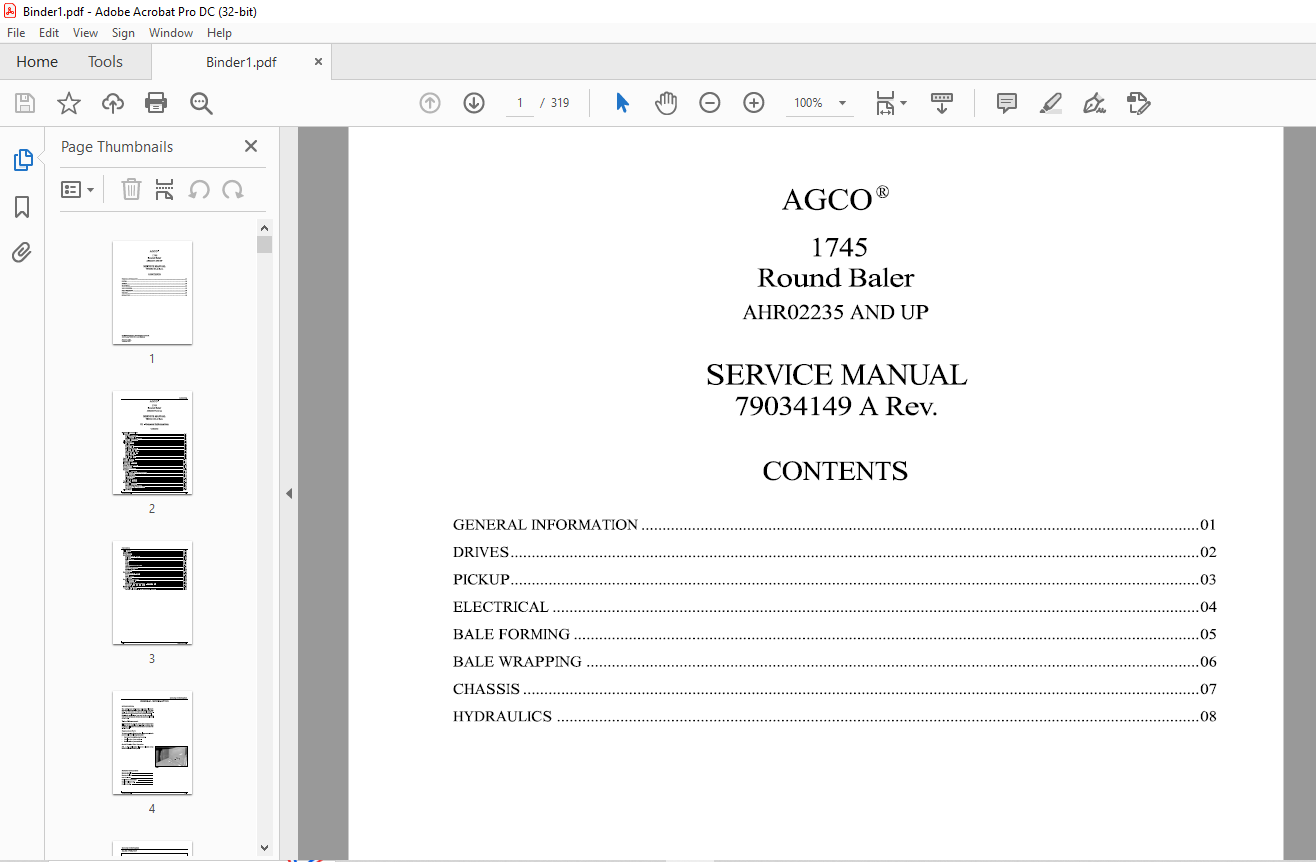Open the Help menu
1316x862 pixels.
click(x=219, y=33)
